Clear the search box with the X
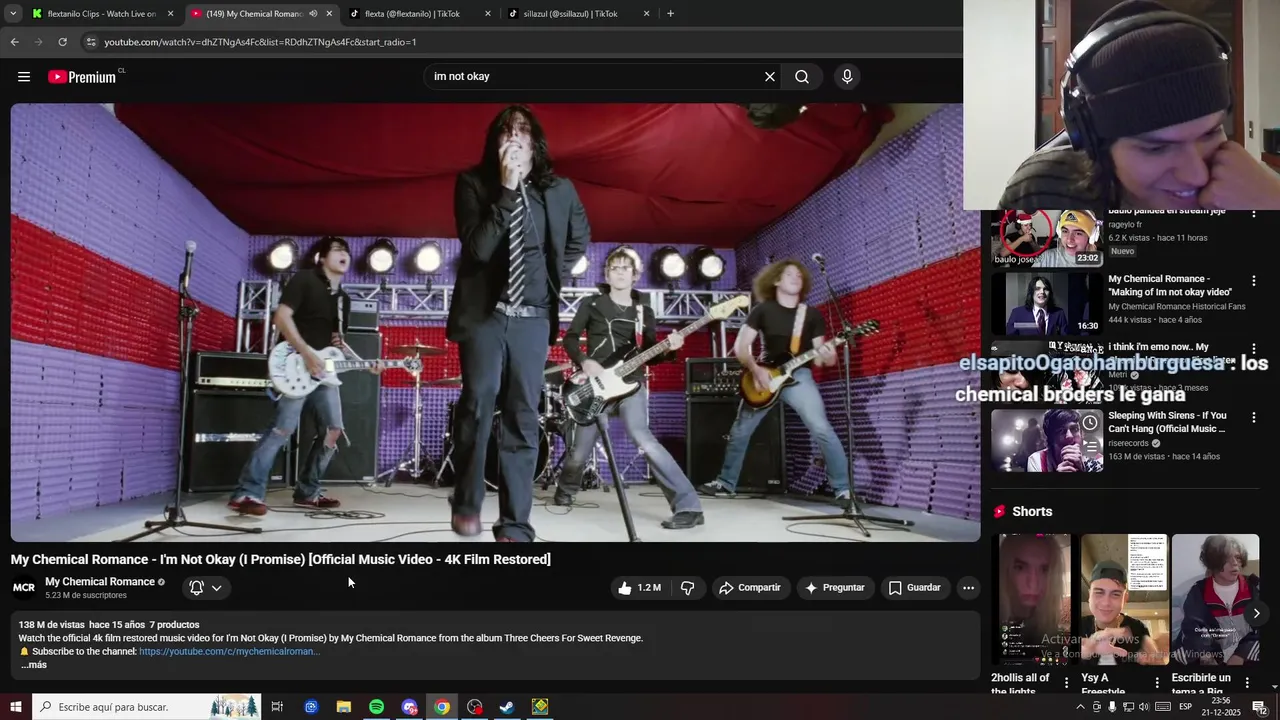The image size is (1280, 720). pyautogui.click(x=770, y=77)
